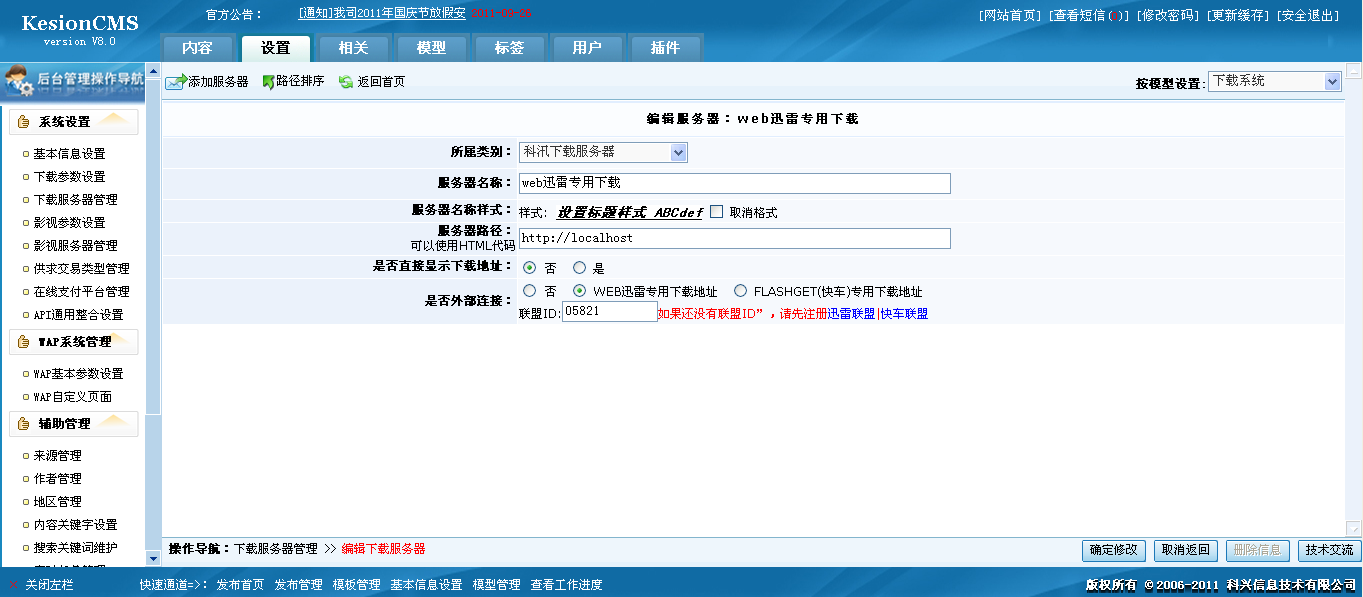This screenshot has height=597, width=1363.
Task: Select the FLASHGET(快车)专用下载地址 radio button
Action: [740, 291]
